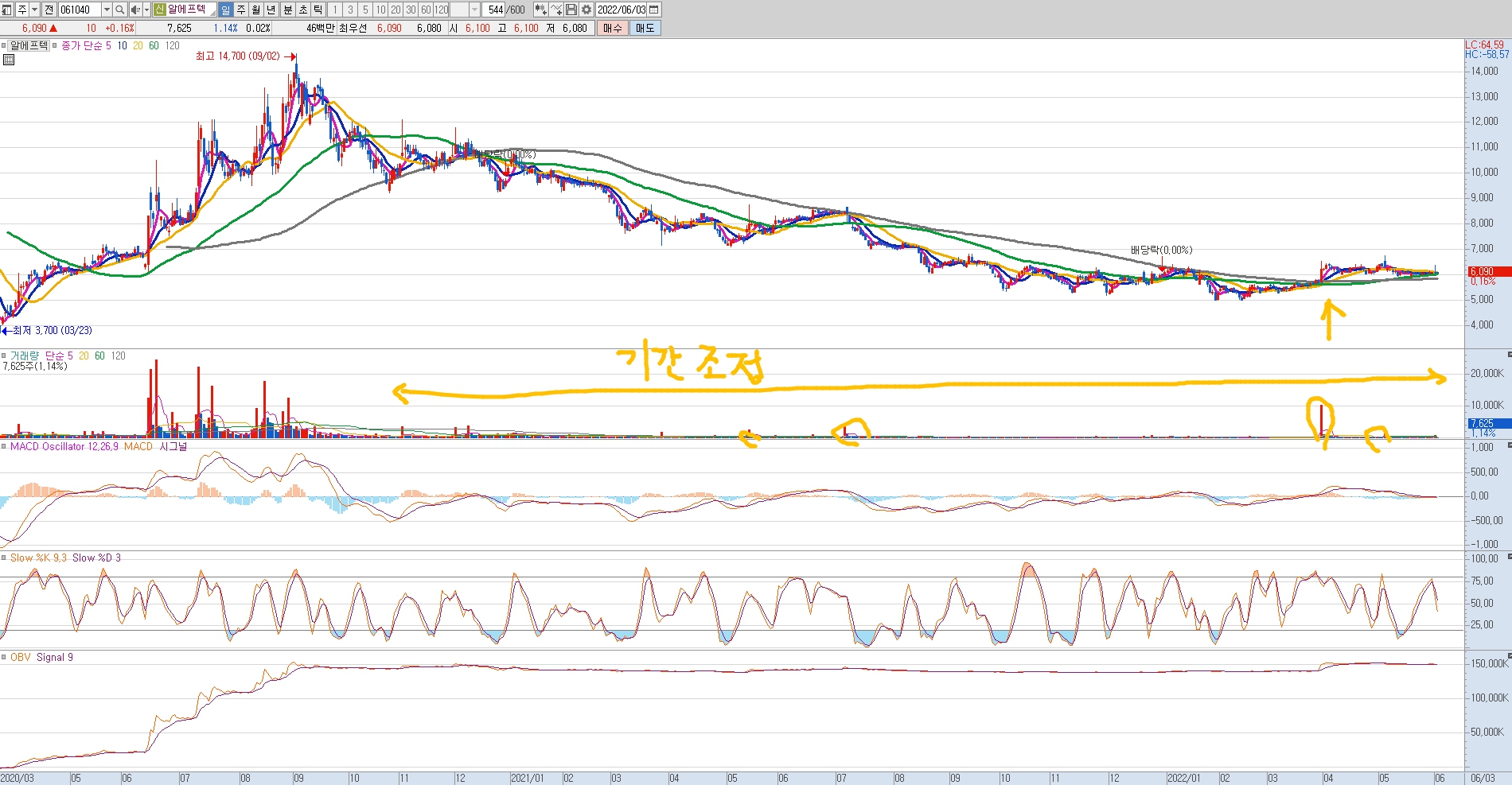
Task: Open the calendar date picker icon
Action: coord(654,10)
